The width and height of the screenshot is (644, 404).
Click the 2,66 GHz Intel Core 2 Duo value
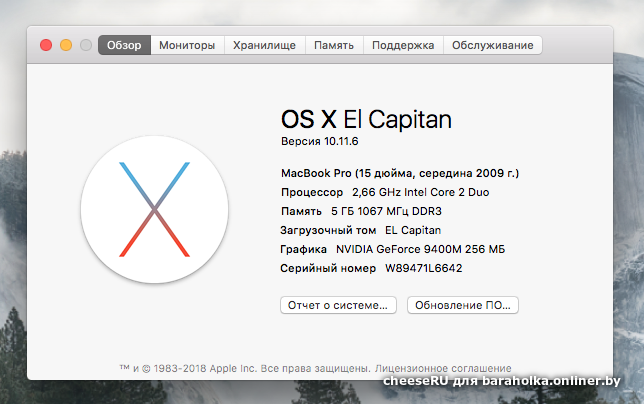click(x=421, y=192)
